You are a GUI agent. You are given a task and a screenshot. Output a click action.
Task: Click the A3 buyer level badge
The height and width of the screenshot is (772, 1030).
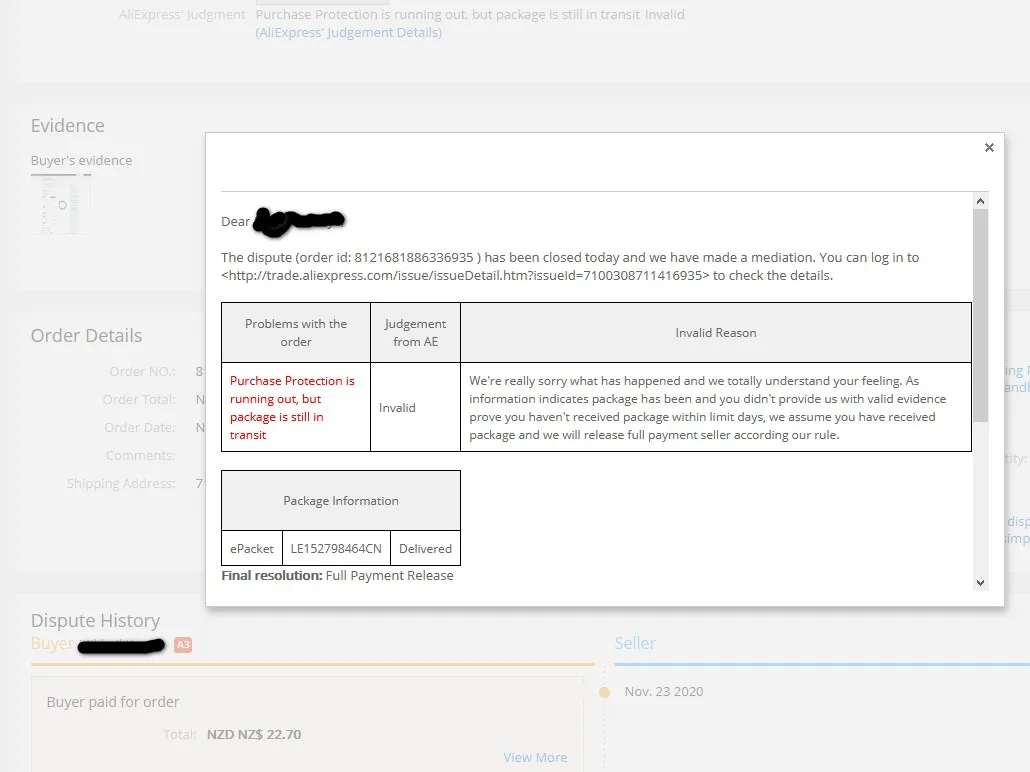pyautogui.click(x=183, y=645)
